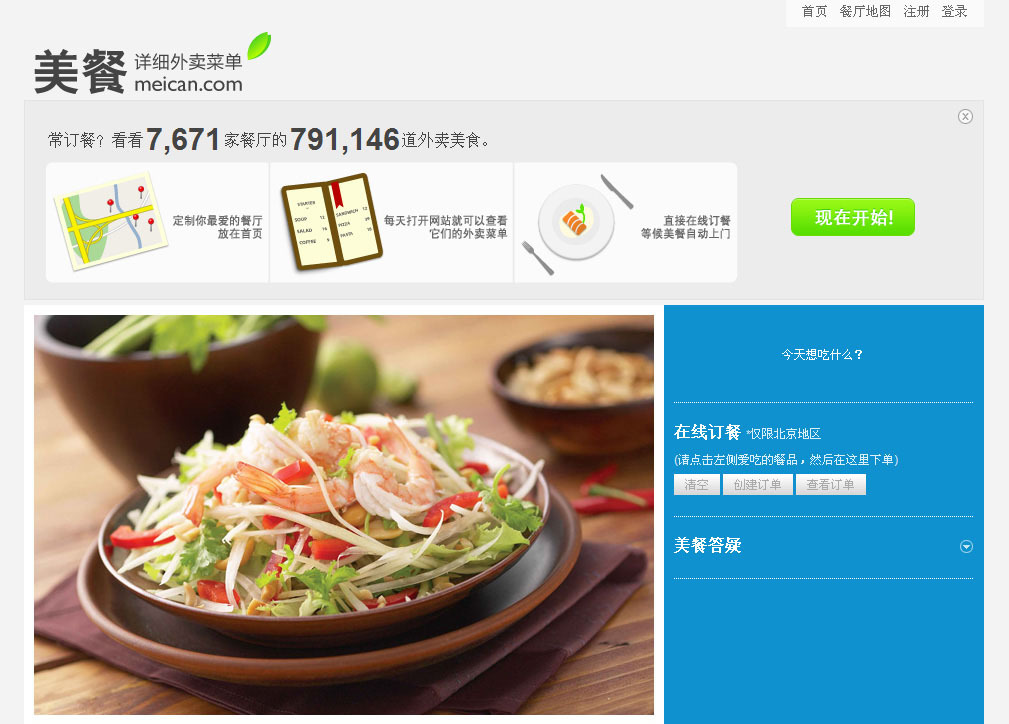Click the menu book illustration
The width and height of the screenshot is (1009, 724).
(x=332, y=221)
